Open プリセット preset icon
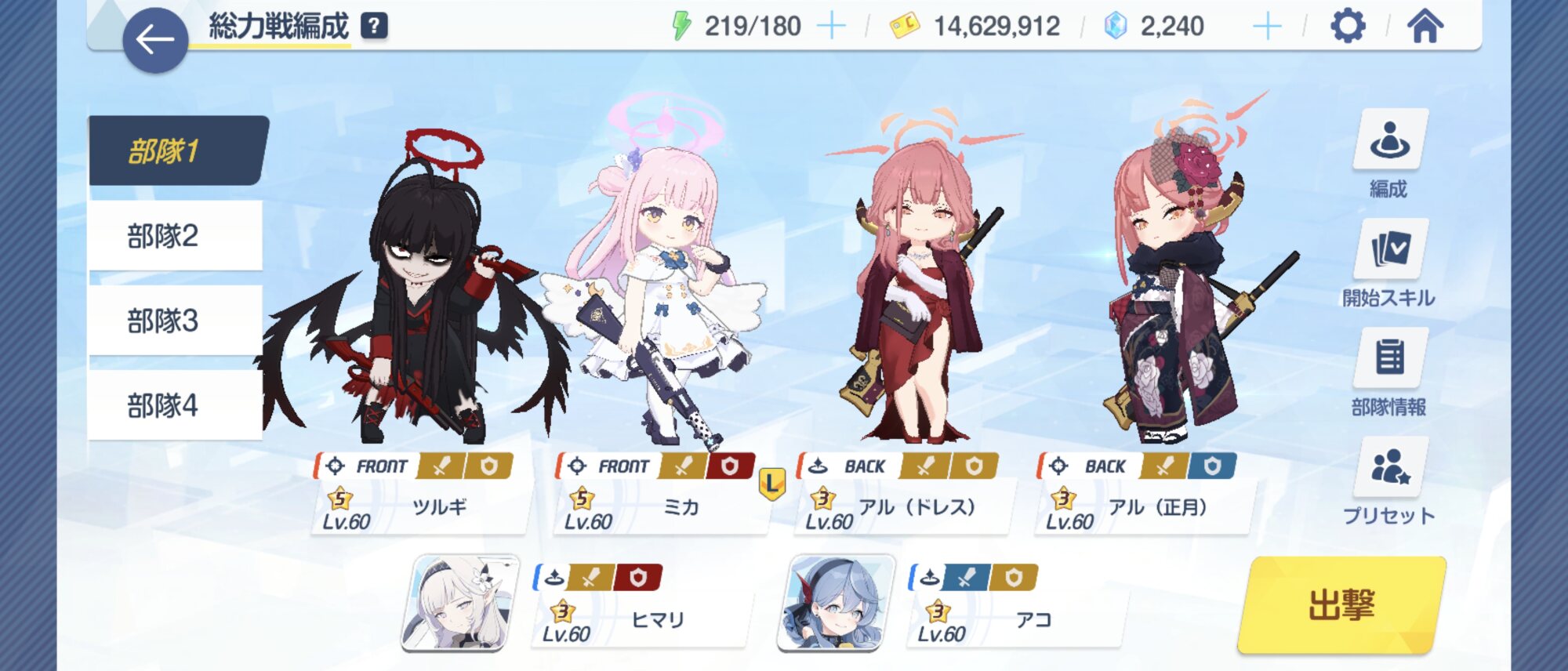1568x671 pixels. tap(1389, 467)
